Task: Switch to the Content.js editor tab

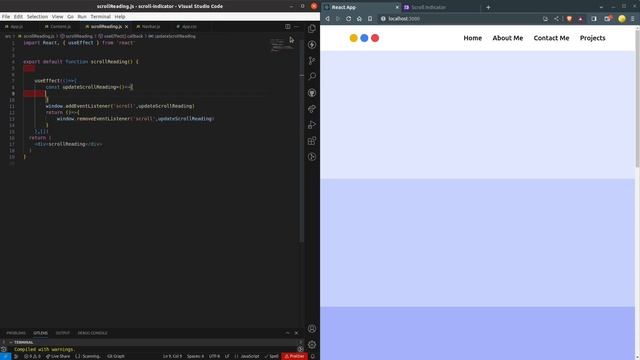Action: [60, 27]
